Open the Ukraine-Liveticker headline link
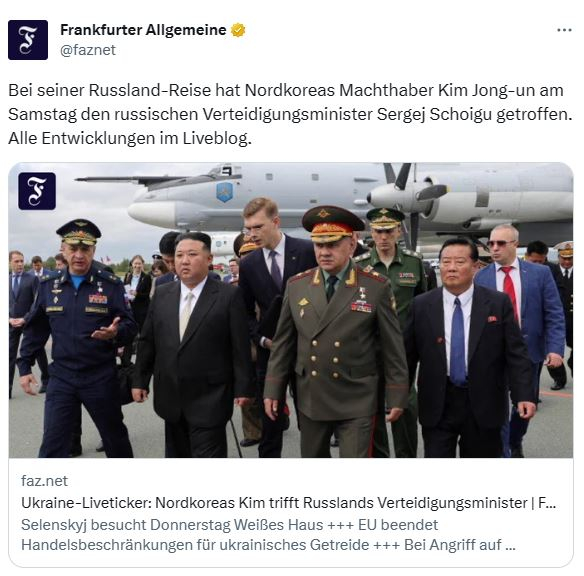The width and height of the screenshot is (584, 576). coord(288,503)
